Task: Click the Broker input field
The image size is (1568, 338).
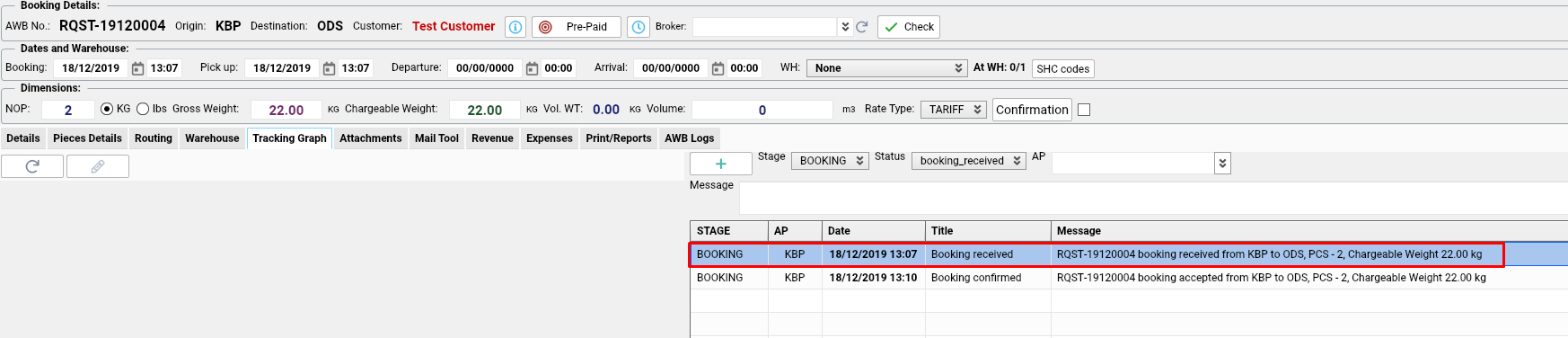Action: (x=764, y=27)
